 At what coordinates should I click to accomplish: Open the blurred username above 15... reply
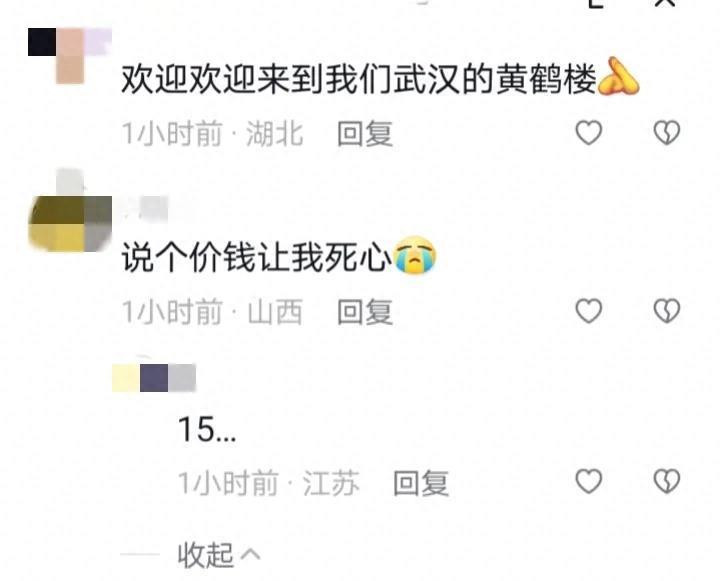pos(154,378)
